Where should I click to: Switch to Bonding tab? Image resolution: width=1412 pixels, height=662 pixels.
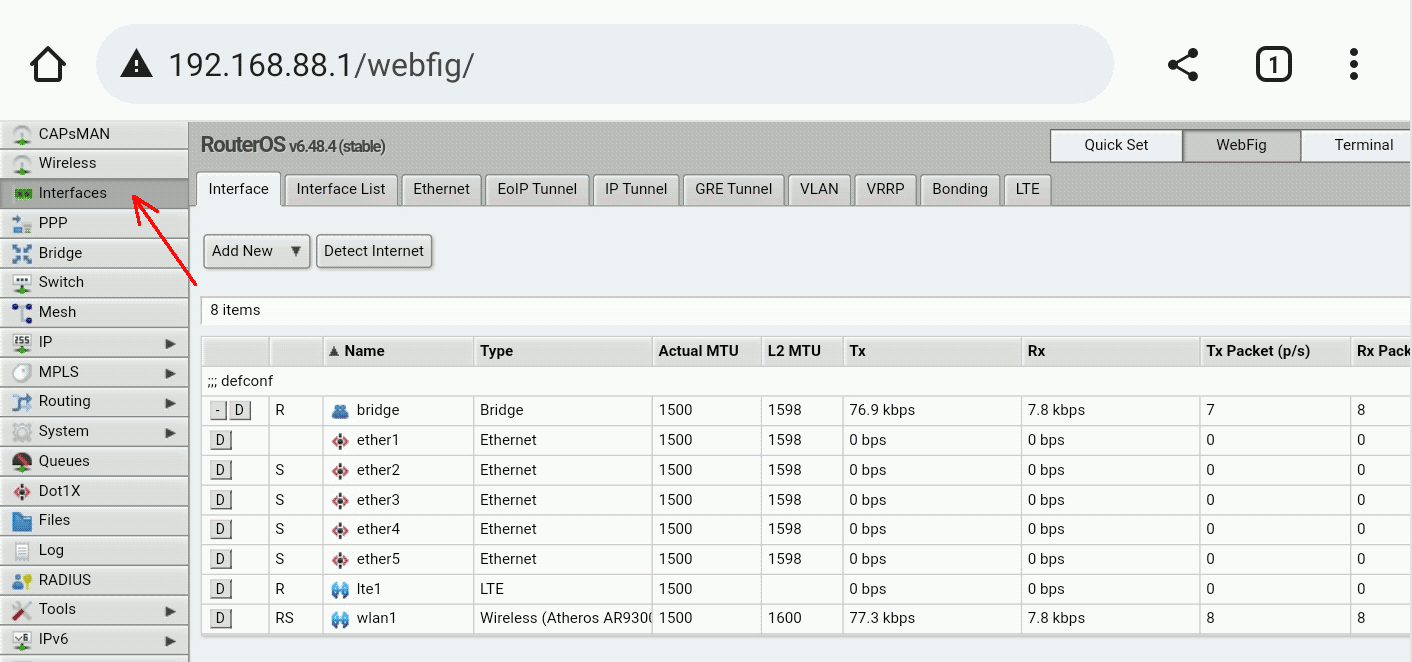960,189
